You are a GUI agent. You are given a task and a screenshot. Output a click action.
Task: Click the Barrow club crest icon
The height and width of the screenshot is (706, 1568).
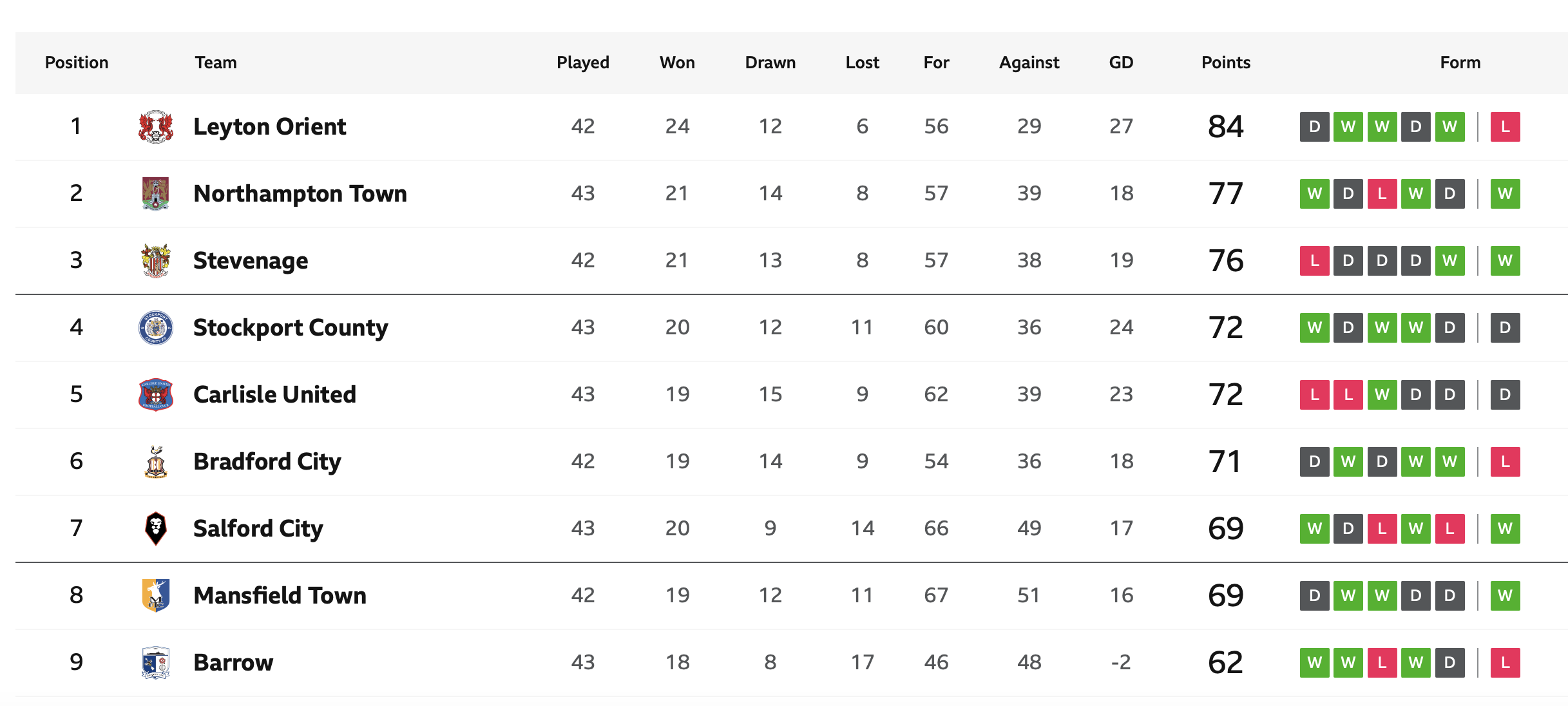click(156, 662)
